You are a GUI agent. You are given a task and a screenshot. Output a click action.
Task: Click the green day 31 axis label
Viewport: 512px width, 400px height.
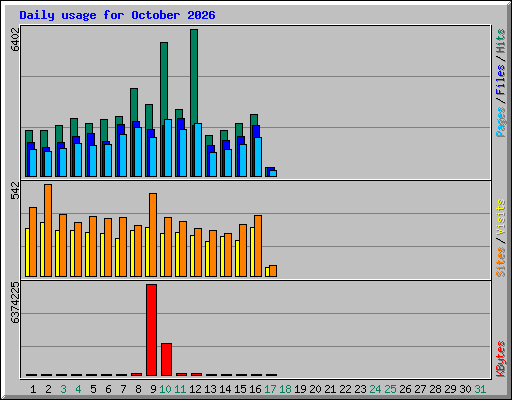pyautogui.click(x=480, y=389)
